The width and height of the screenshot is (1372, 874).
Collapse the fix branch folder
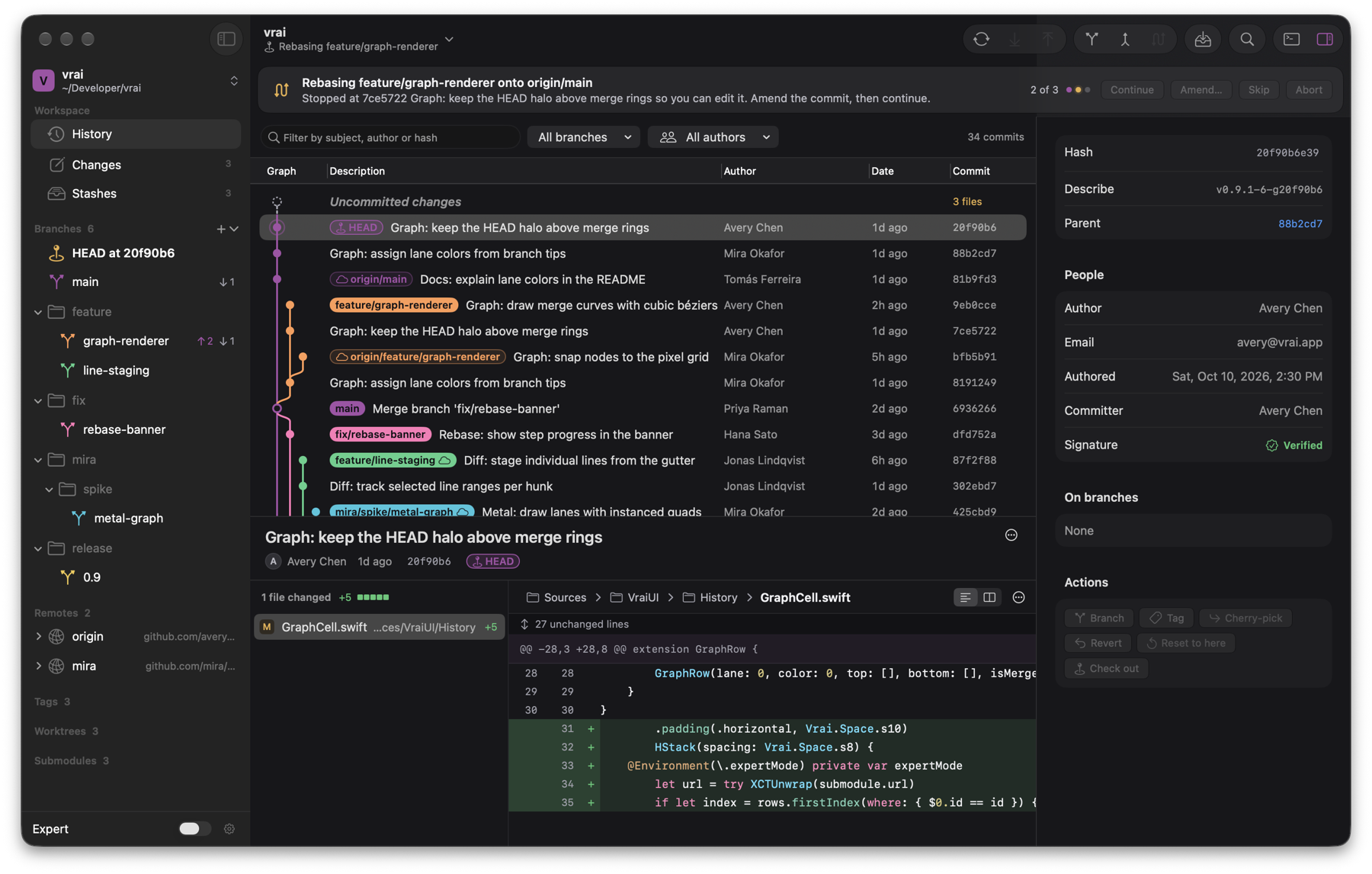[x=38, y=400]
